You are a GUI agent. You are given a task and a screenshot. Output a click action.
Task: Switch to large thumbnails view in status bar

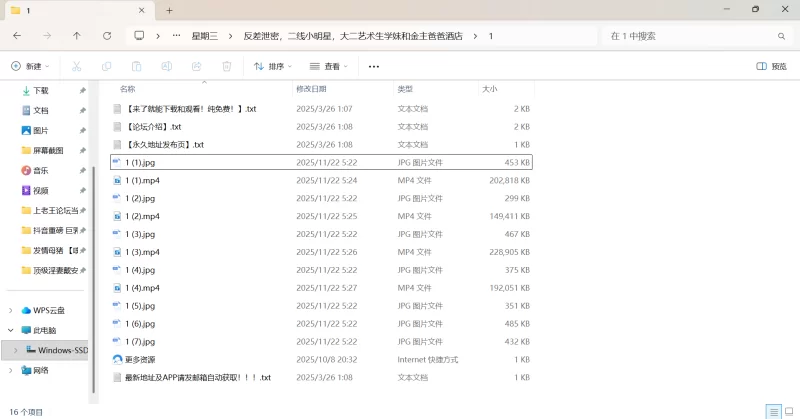tap(789, 411)
